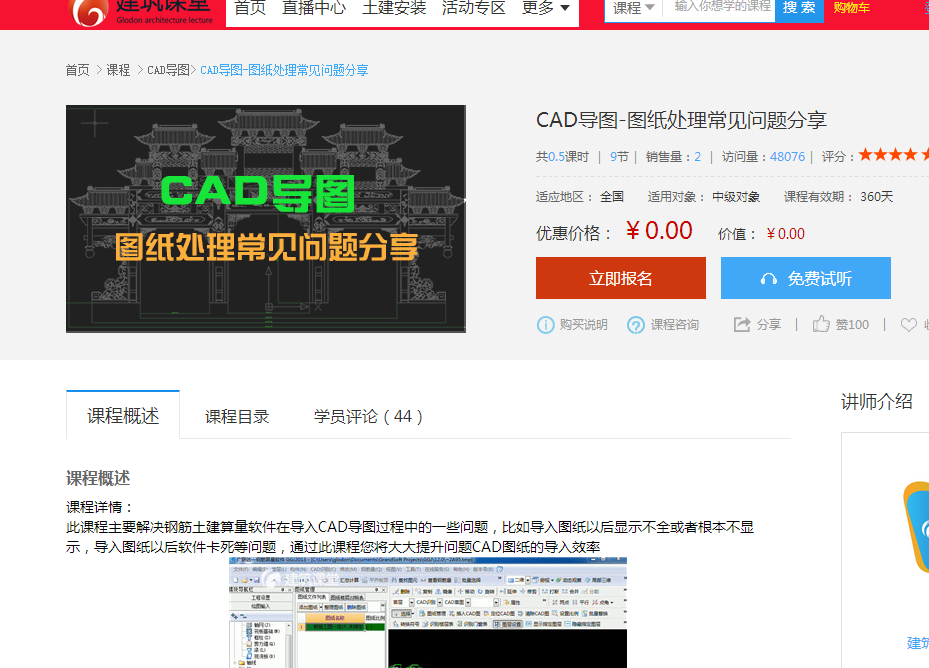
Task: Click the 免费试听 free trial button
Action: tap(806, 278)
